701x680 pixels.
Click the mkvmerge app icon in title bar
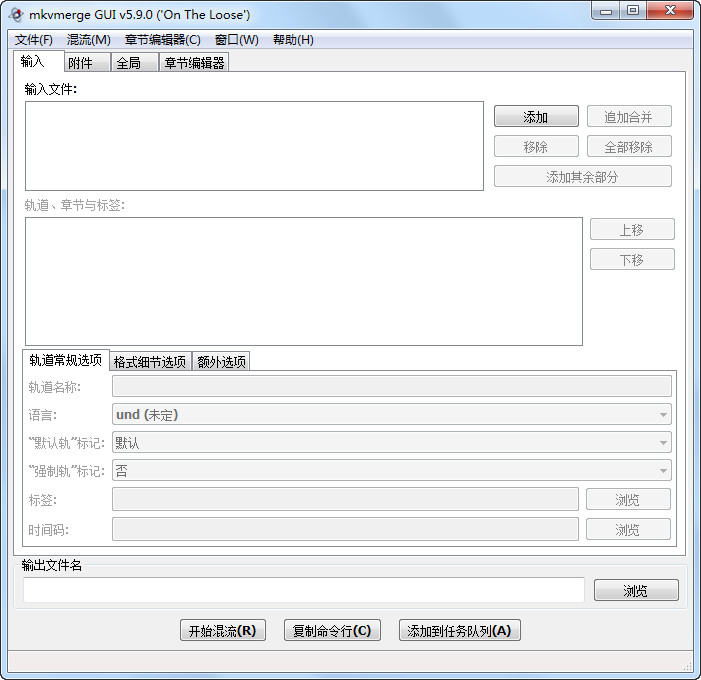tap(17, 15)
